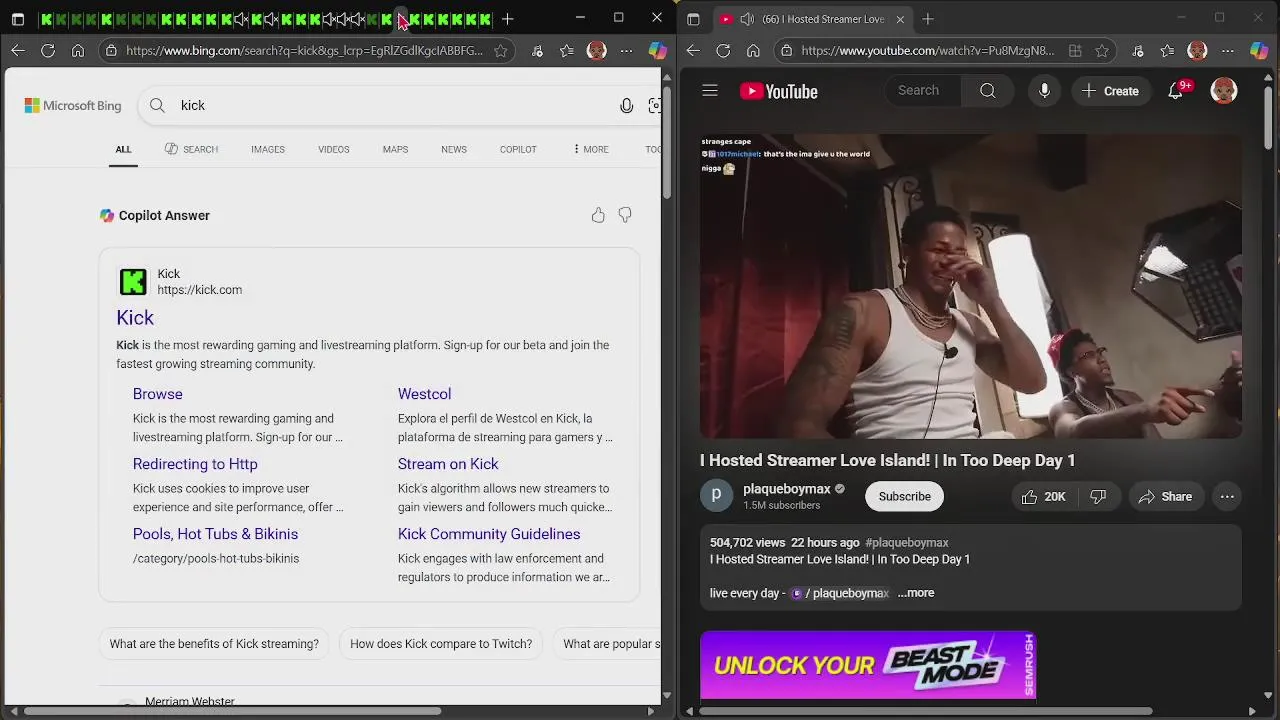This screenshot has width=1280, height=720.
Task: Open YouTube notifications bell
Action: 1177,91
